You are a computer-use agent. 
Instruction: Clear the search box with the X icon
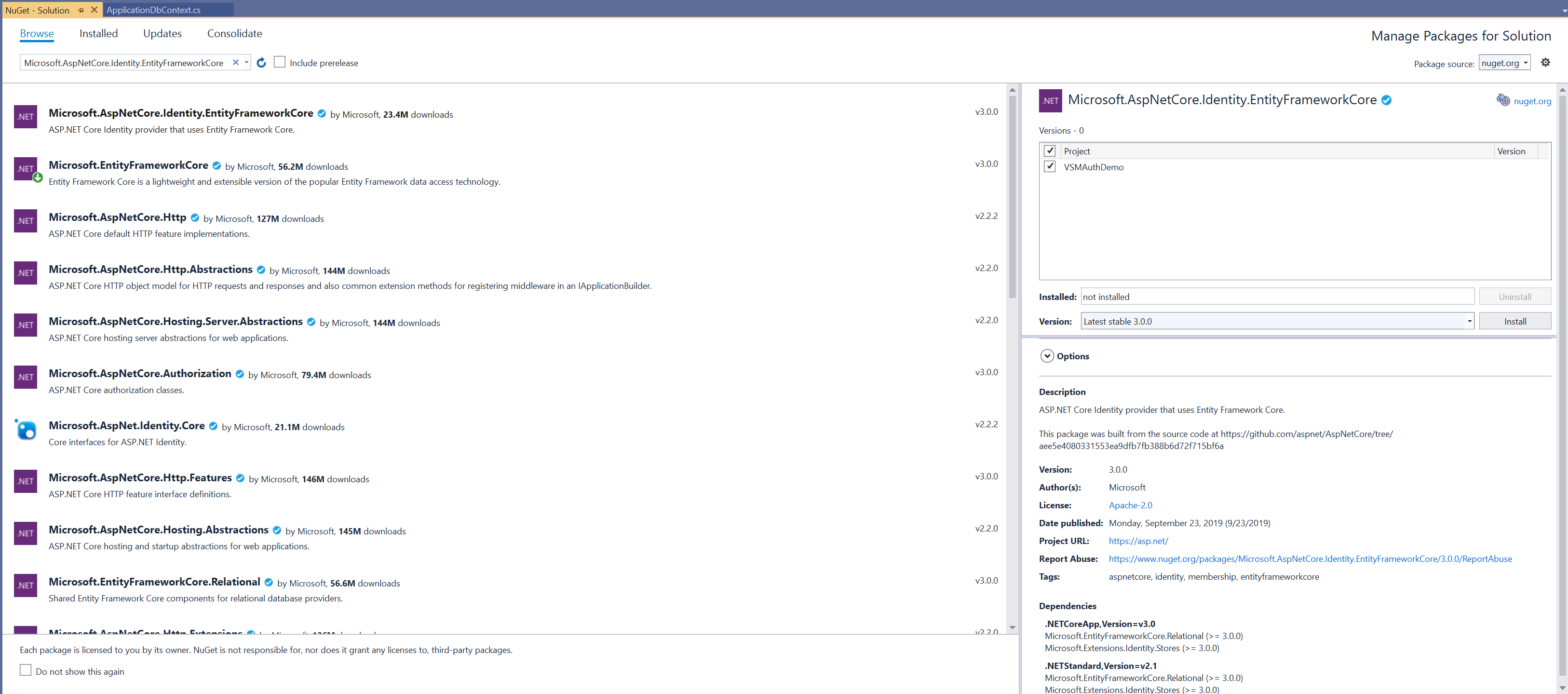[236, 63]
